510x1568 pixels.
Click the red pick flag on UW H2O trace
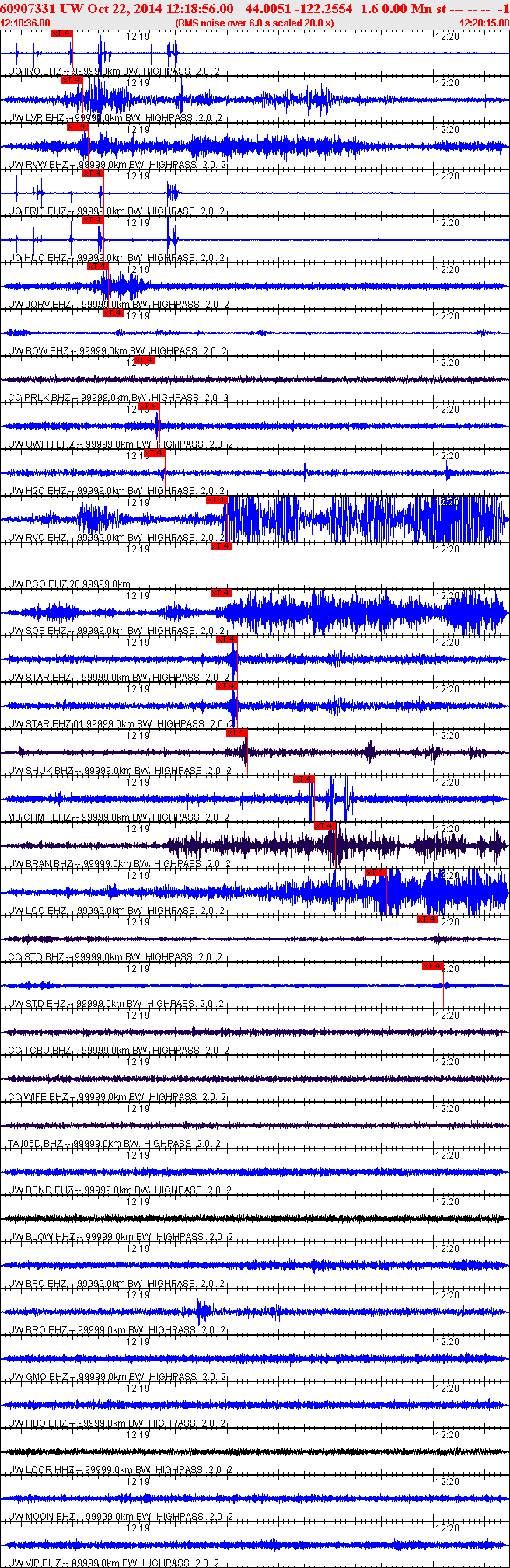coord(155,453)
